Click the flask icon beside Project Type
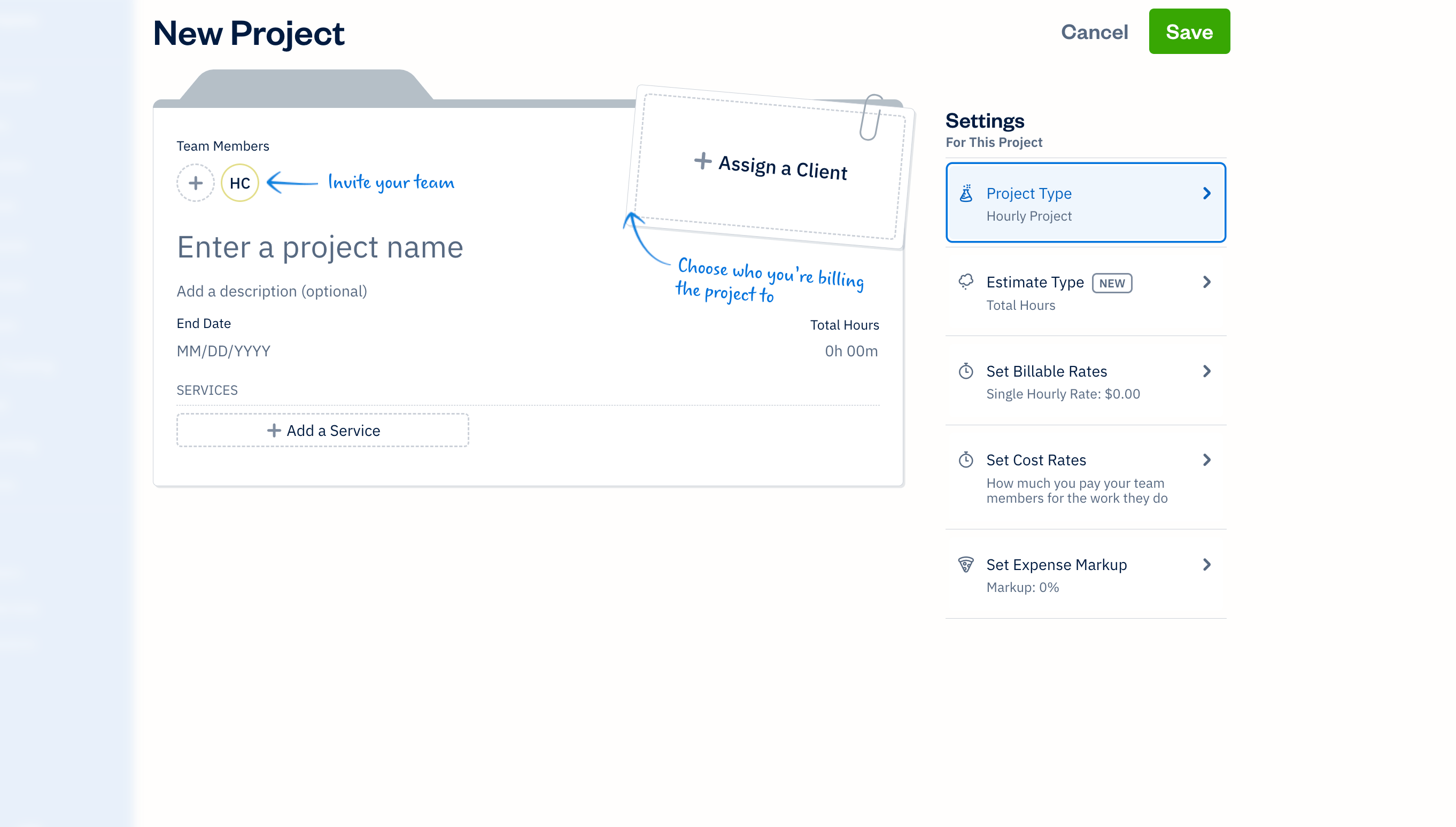This screenshot has height=827, width=1456. coord(966,193)
